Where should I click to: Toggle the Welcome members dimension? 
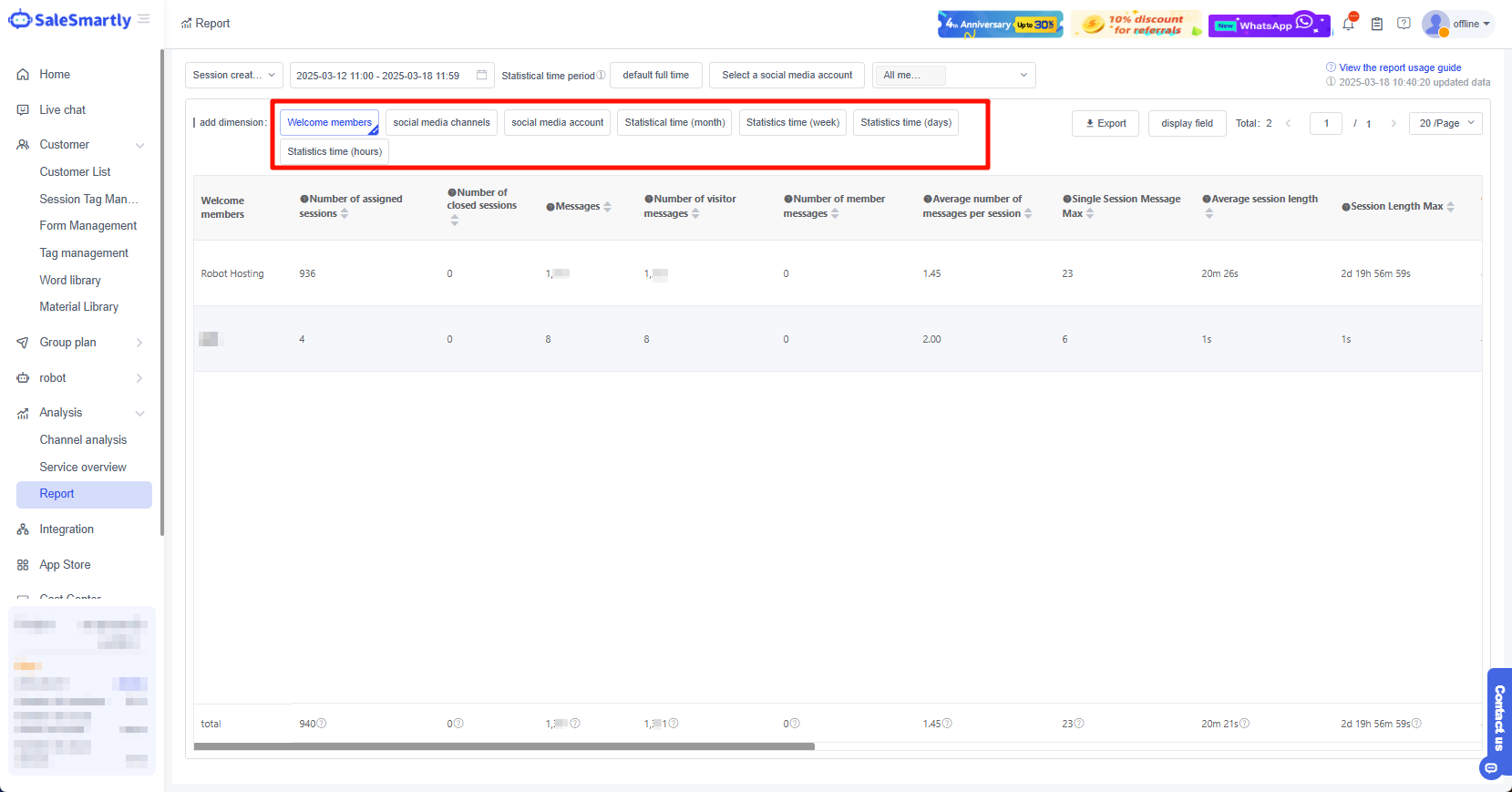click(329, 122)
